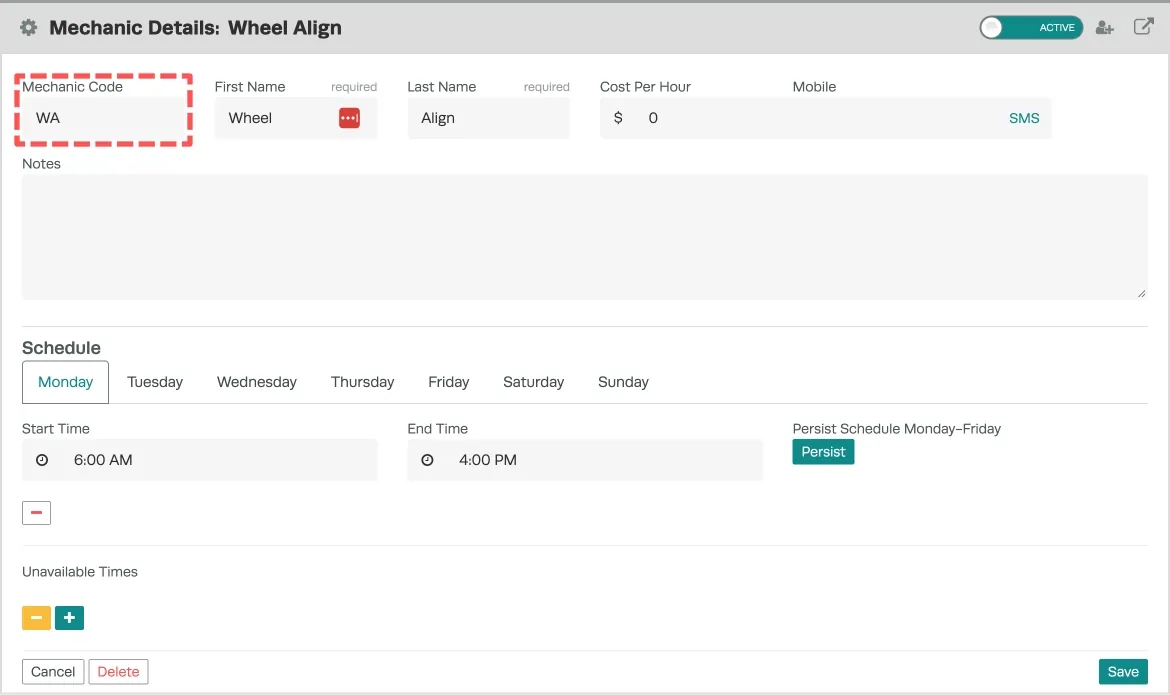Image resolution: width=1170 pixels, height=695 pixels.
Task: Add unavailable time with green plus button
Action: tap(69, 617)
